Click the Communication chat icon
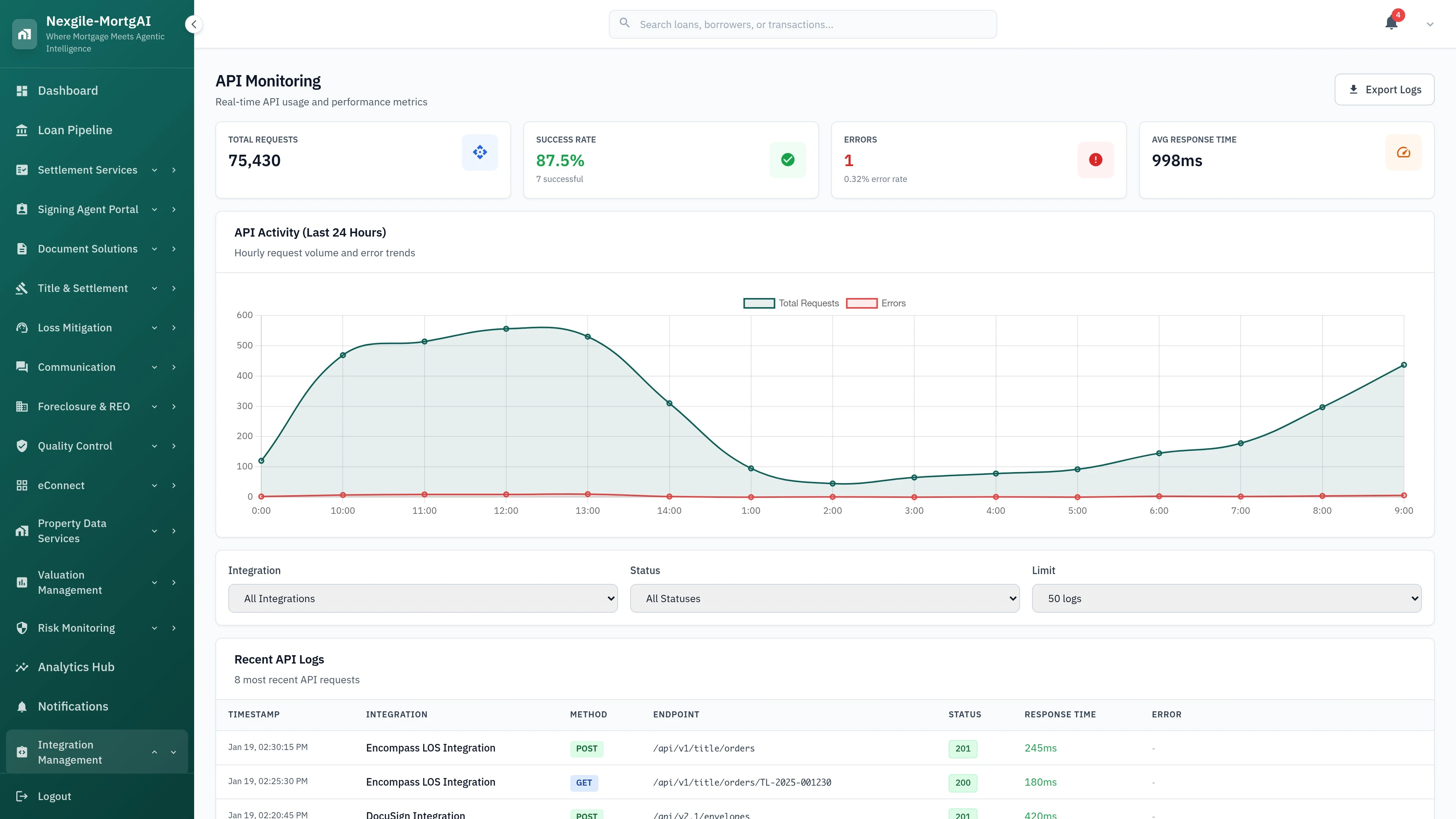Viewport: 1456px width, 819px height. pos(22,367)
